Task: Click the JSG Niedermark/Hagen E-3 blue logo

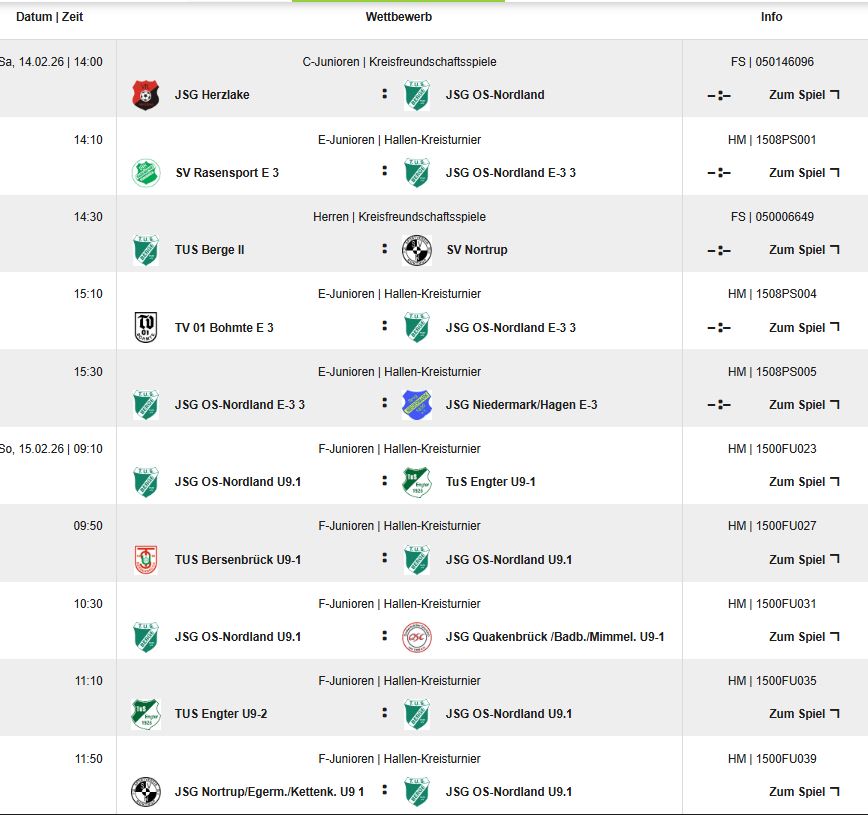Action: (416, 405)
